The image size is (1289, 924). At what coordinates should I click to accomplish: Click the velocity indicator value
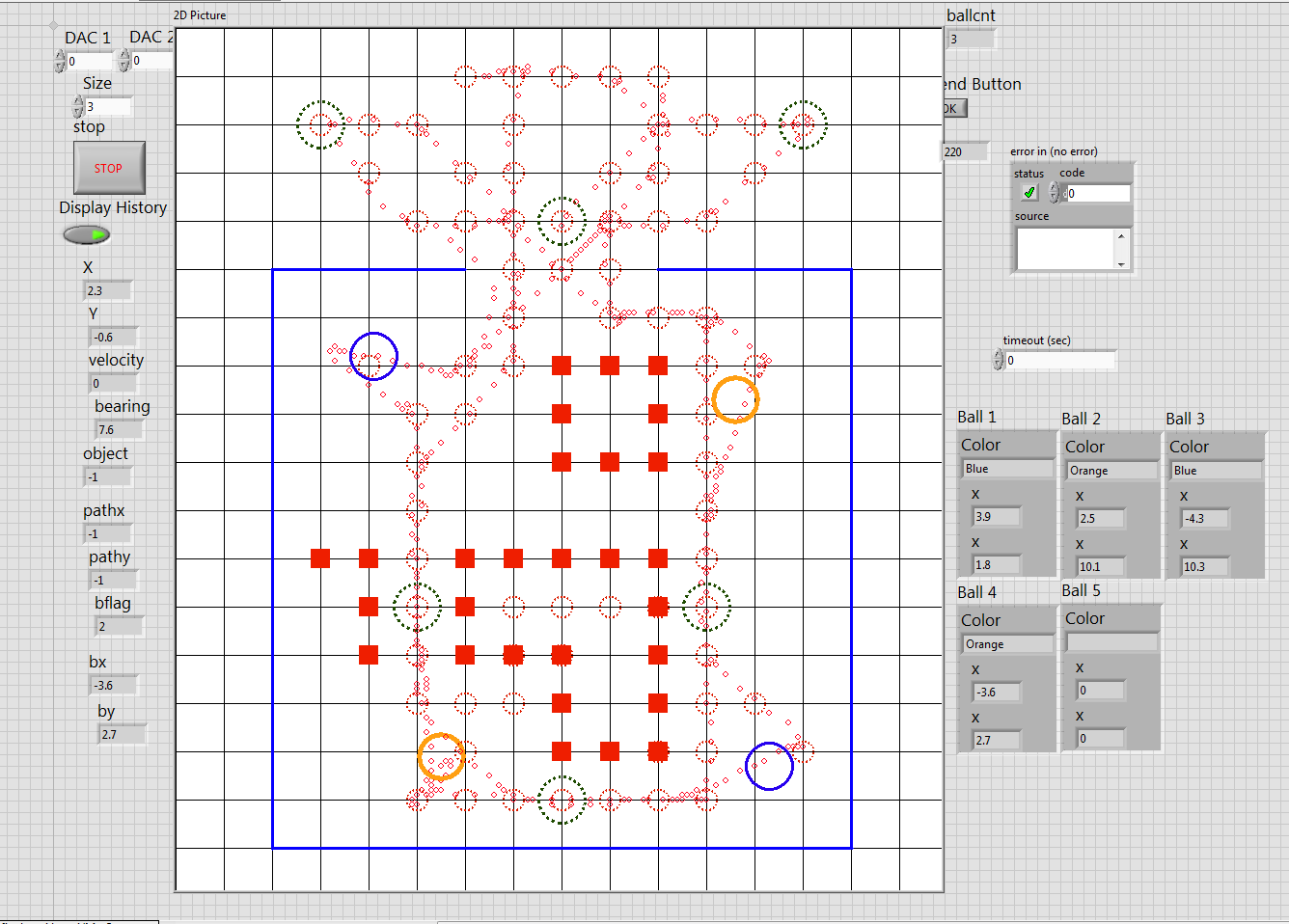113,383
